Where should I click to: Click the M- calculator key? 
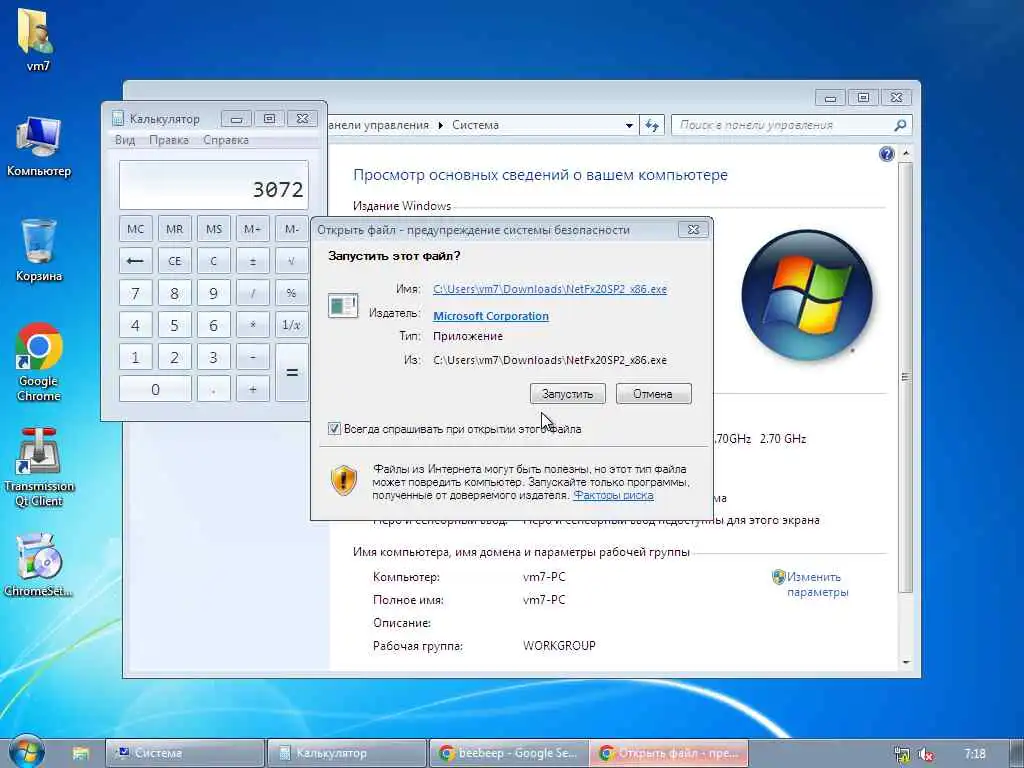pyautogui.click(x=291, y=229)
